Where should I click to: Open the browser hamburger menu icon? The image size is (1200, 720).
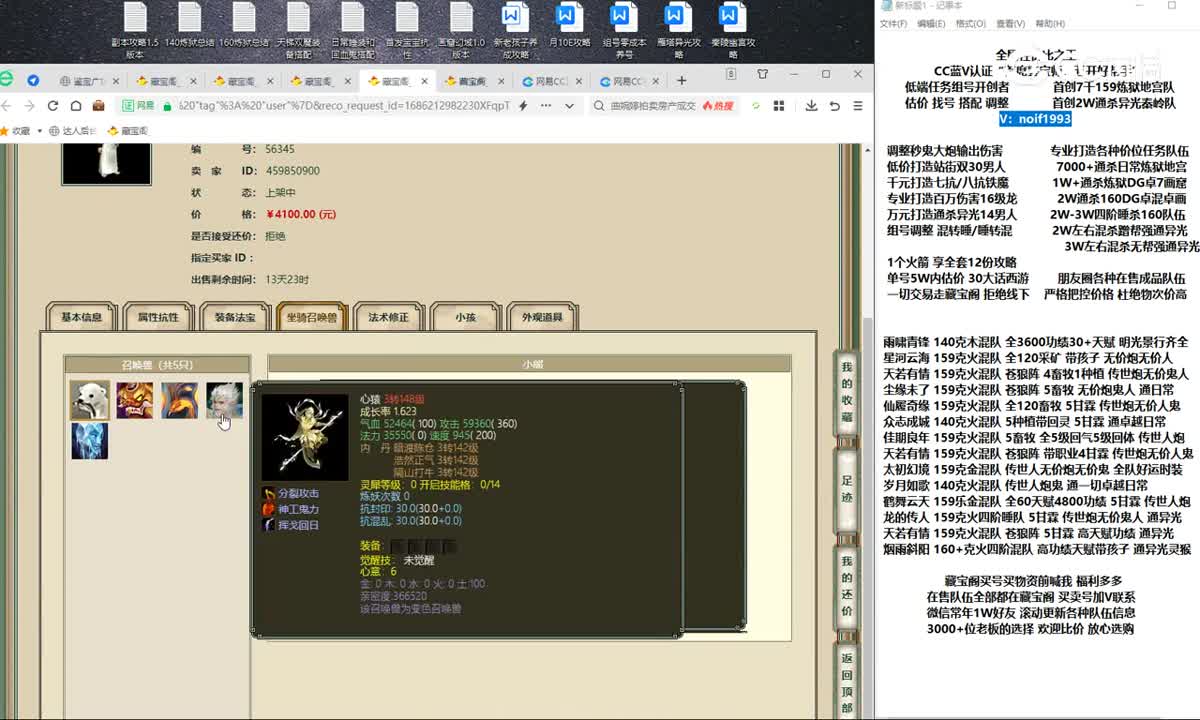[x=858, y=106]
